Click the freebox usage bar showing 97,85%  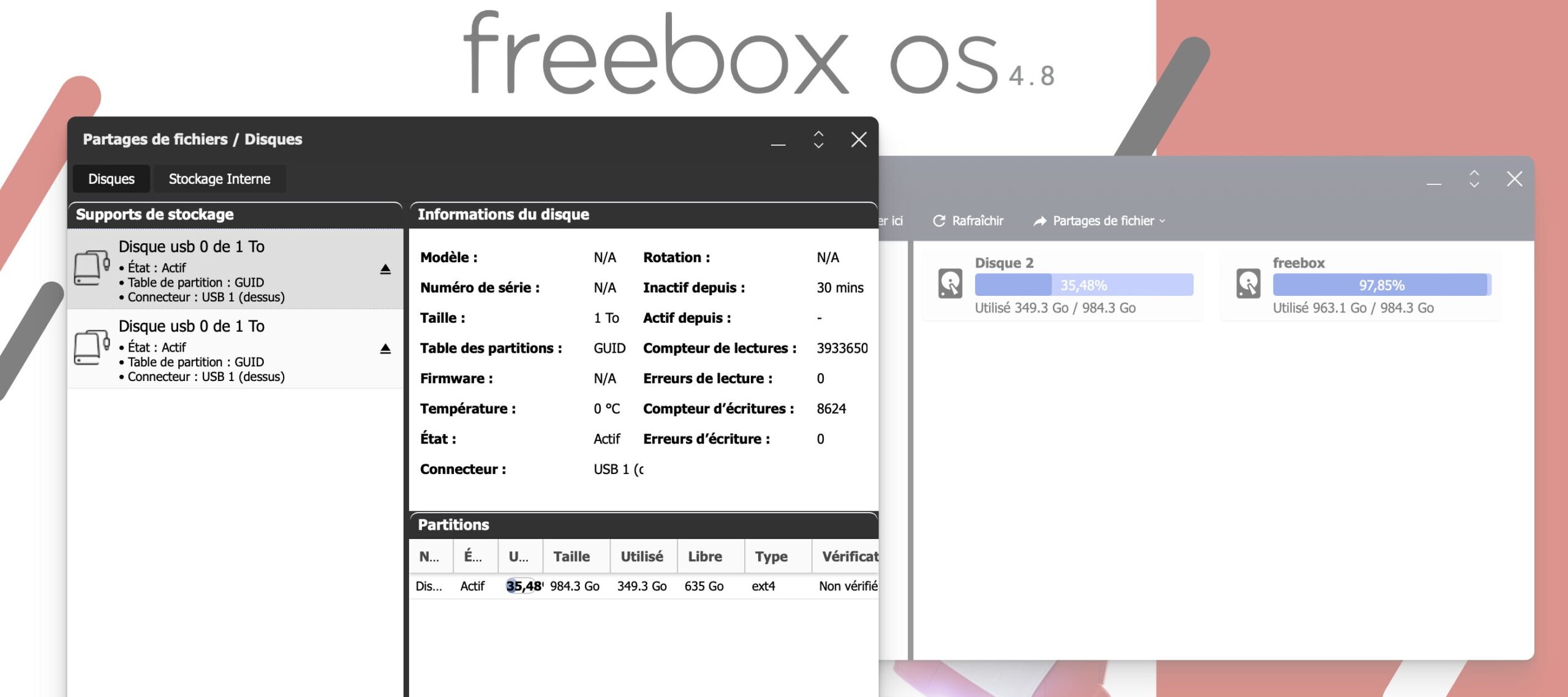pos(1382,285)
